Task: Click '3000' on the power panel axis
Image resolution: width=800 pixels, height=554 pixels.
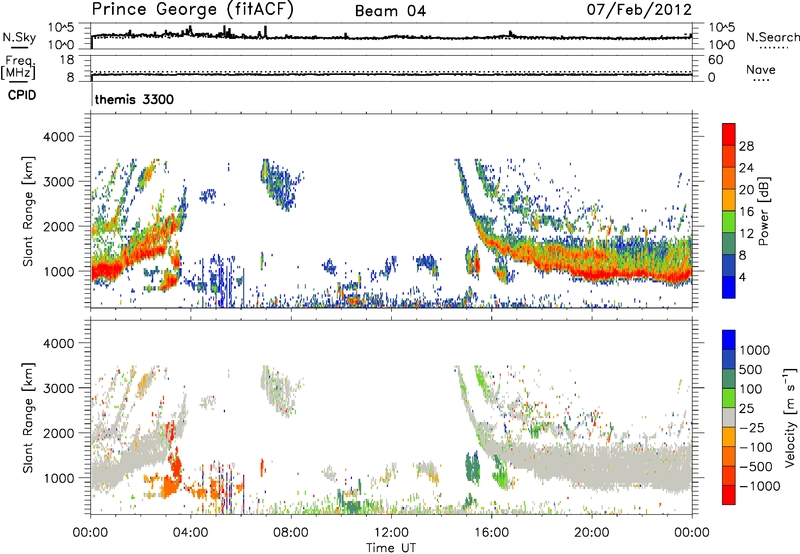Action: (58, 182)
